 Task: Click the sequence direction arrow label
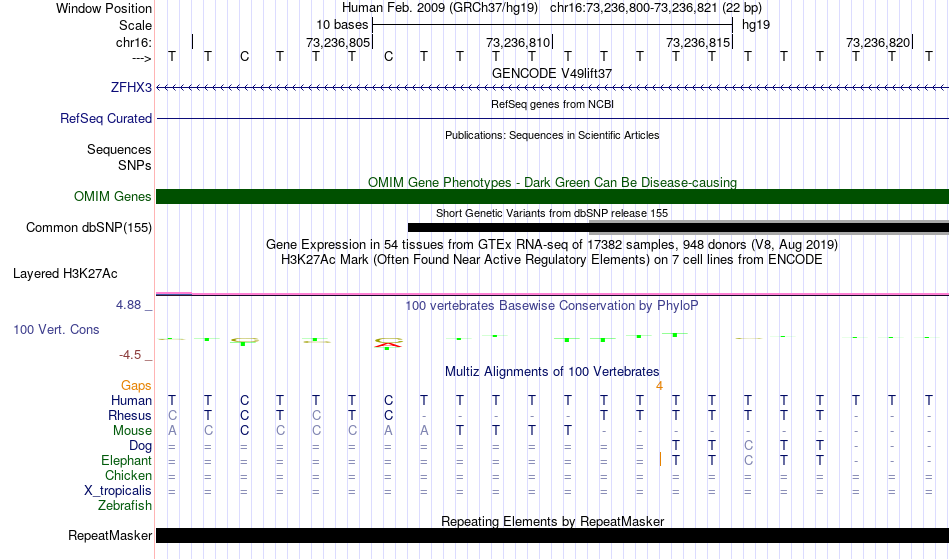click(141, 58)
